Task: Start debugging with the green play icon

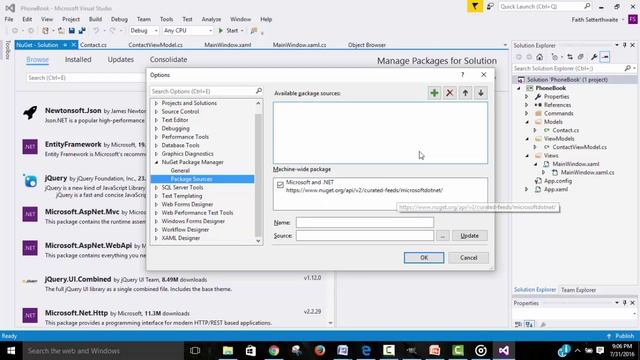Action: coord(221,31)
